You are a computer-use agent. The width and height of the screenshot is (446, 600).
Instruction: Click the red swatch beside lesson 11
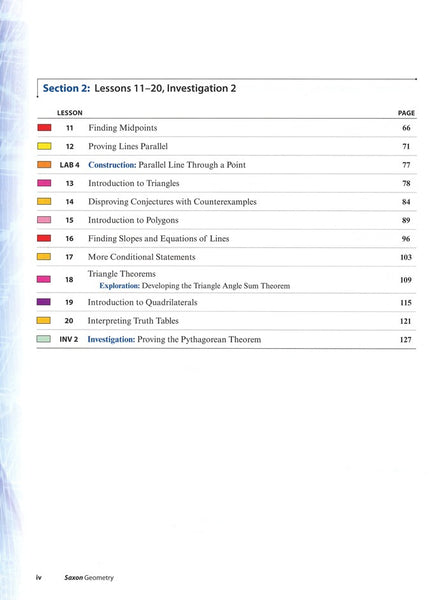(x=44, y=128)
